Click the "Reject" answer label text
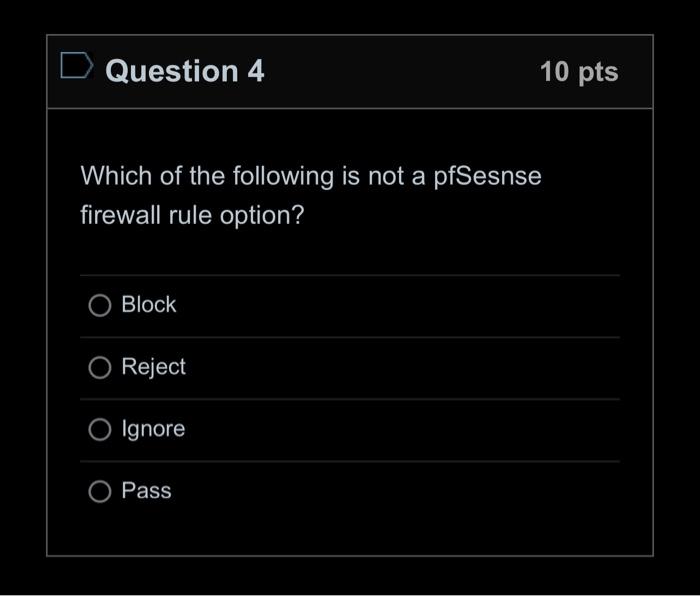The height and width of the screenshot is (596, 700). (153, 367)
